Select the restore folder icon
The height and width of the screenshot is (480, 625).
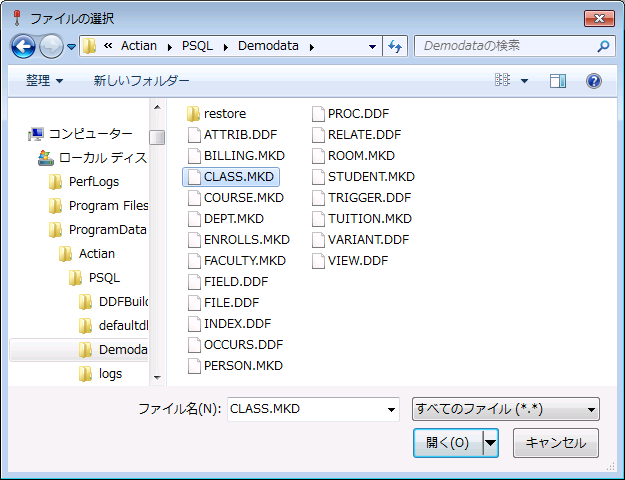(194, 114)
